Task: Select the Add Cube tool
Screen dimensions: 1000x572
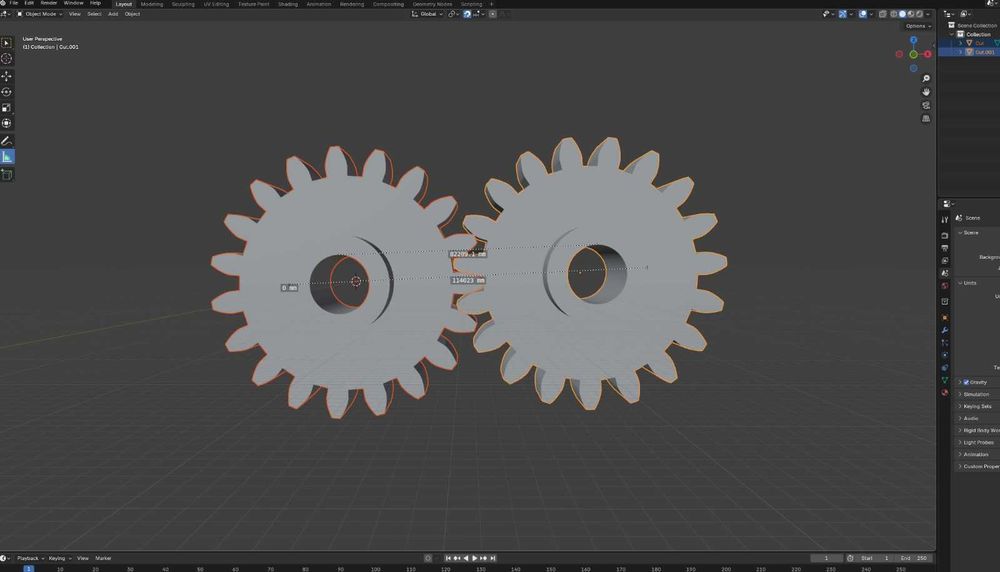Action: (7, 175)
